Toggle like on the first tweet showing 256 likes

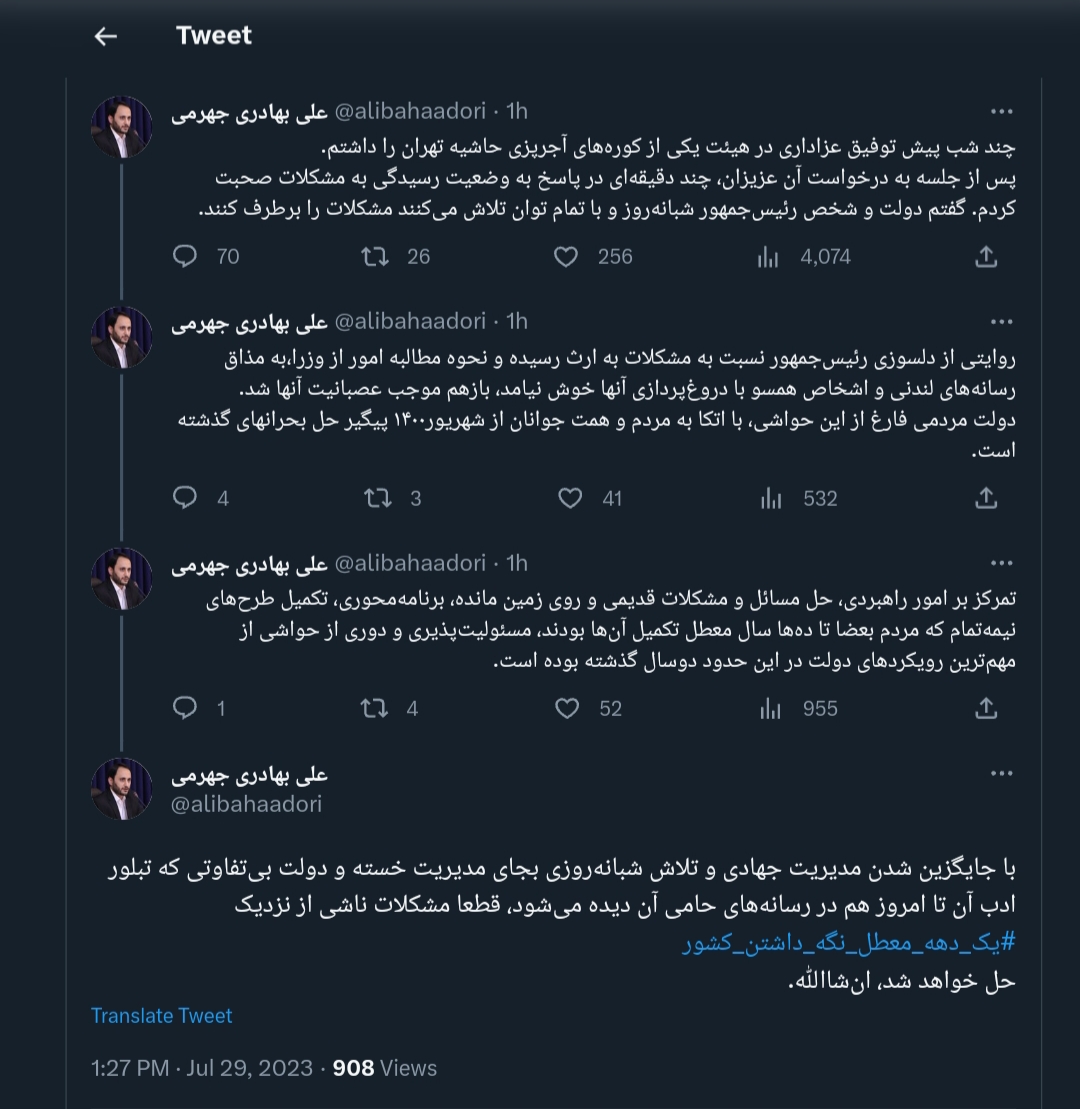click(x=566, y=257)
